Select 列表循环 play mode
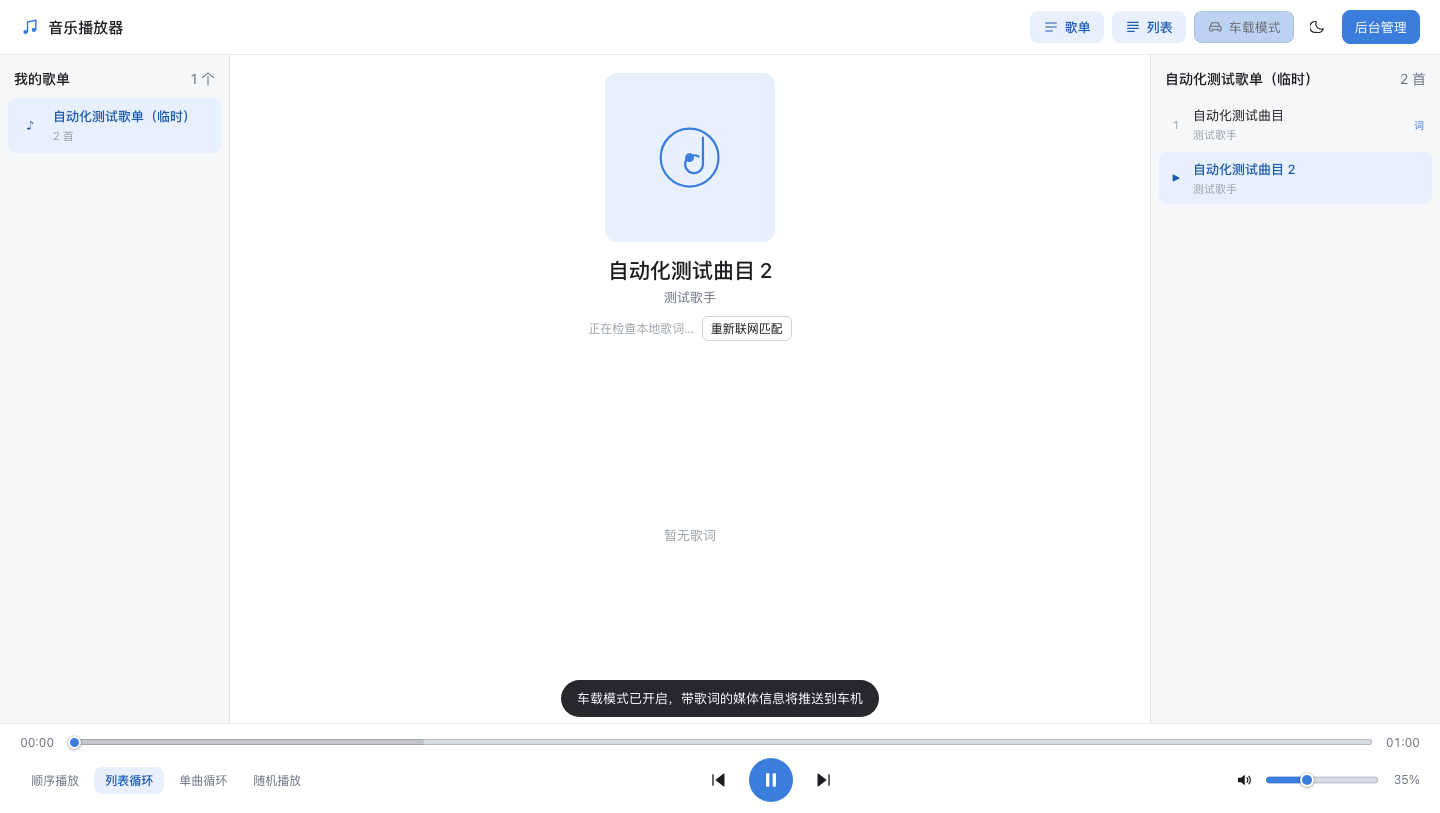Image resolution: width=1440 pixels, height=813 pixels. pyautogui.click(x=129, y=781)
